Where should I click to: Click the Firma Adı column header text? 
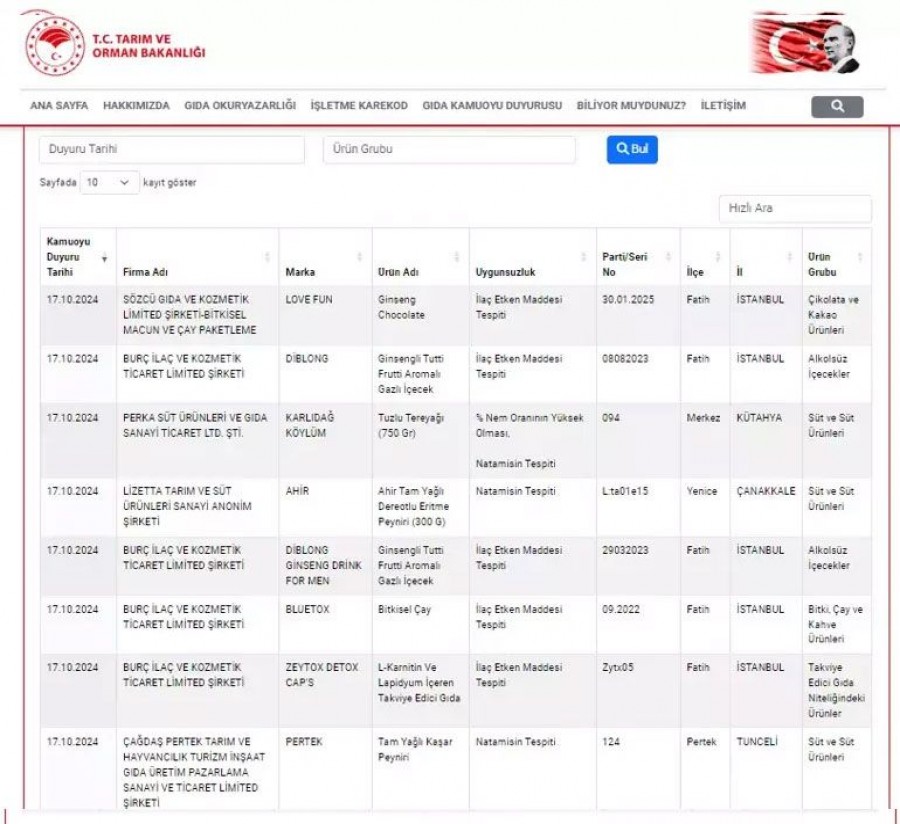pyautogui.click(x=145, y=272)
